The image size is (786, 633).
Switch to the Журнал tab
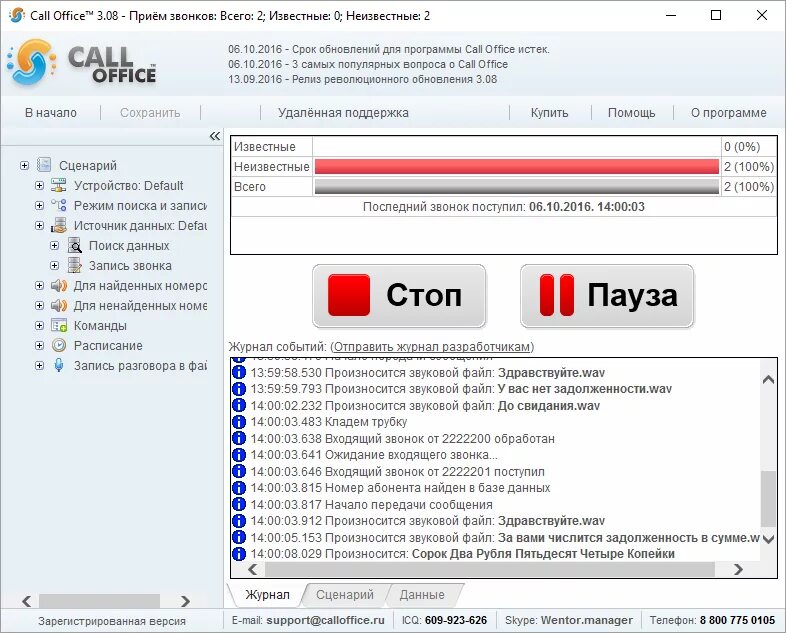(x=267, y=594)
